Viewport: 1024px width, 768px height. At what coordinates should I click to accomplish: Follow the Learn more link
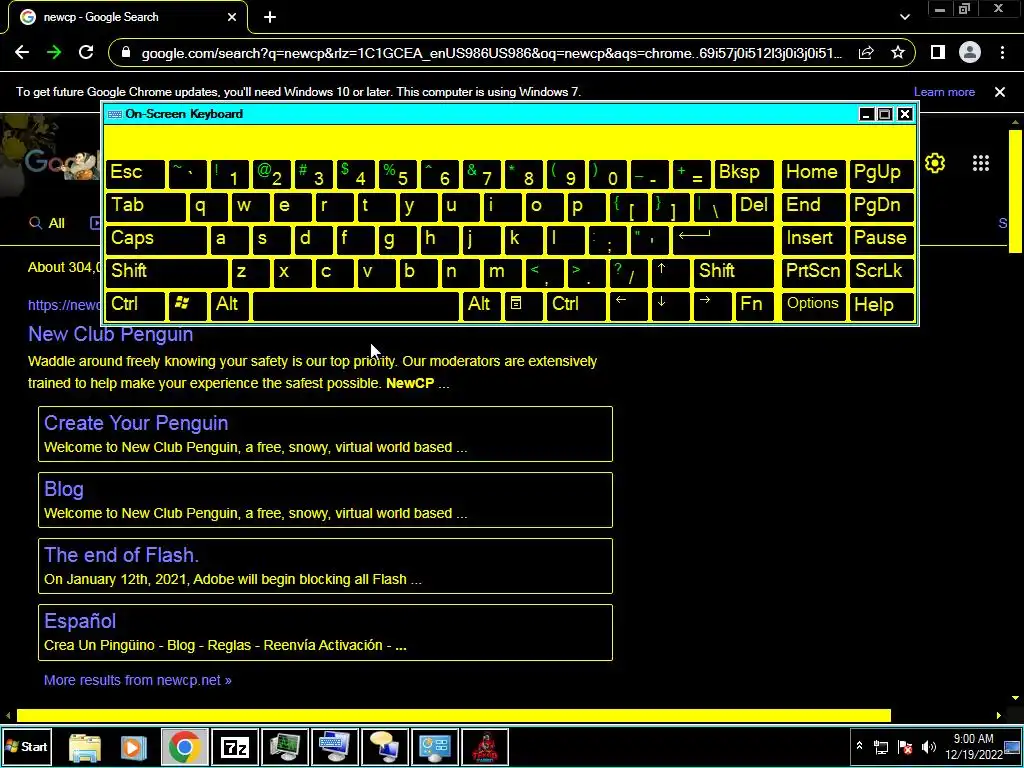click(x=944, y=92)
